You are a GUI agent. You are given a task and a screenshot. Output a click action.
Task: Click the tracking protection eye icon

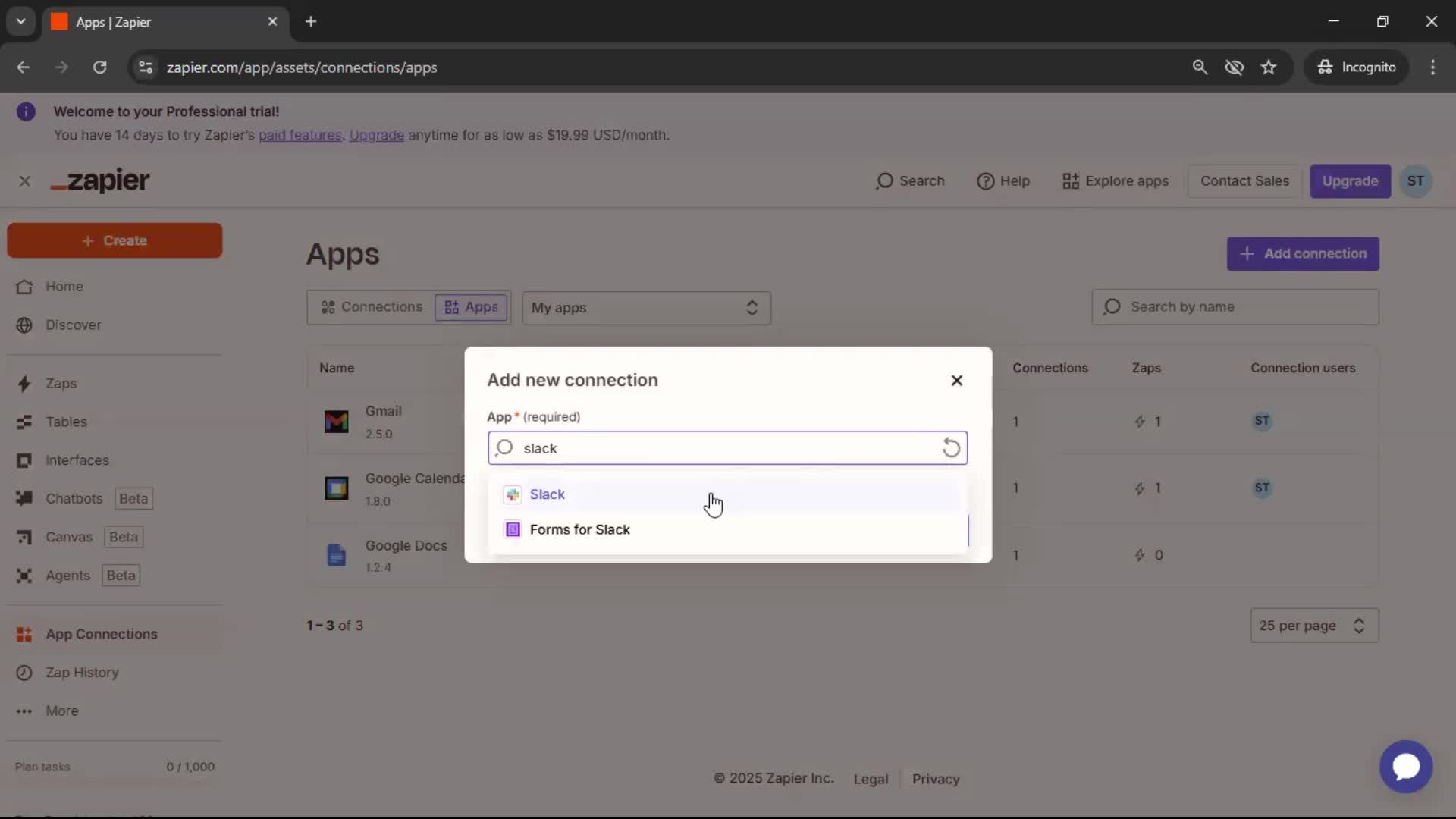click(x=1234, y=67)
